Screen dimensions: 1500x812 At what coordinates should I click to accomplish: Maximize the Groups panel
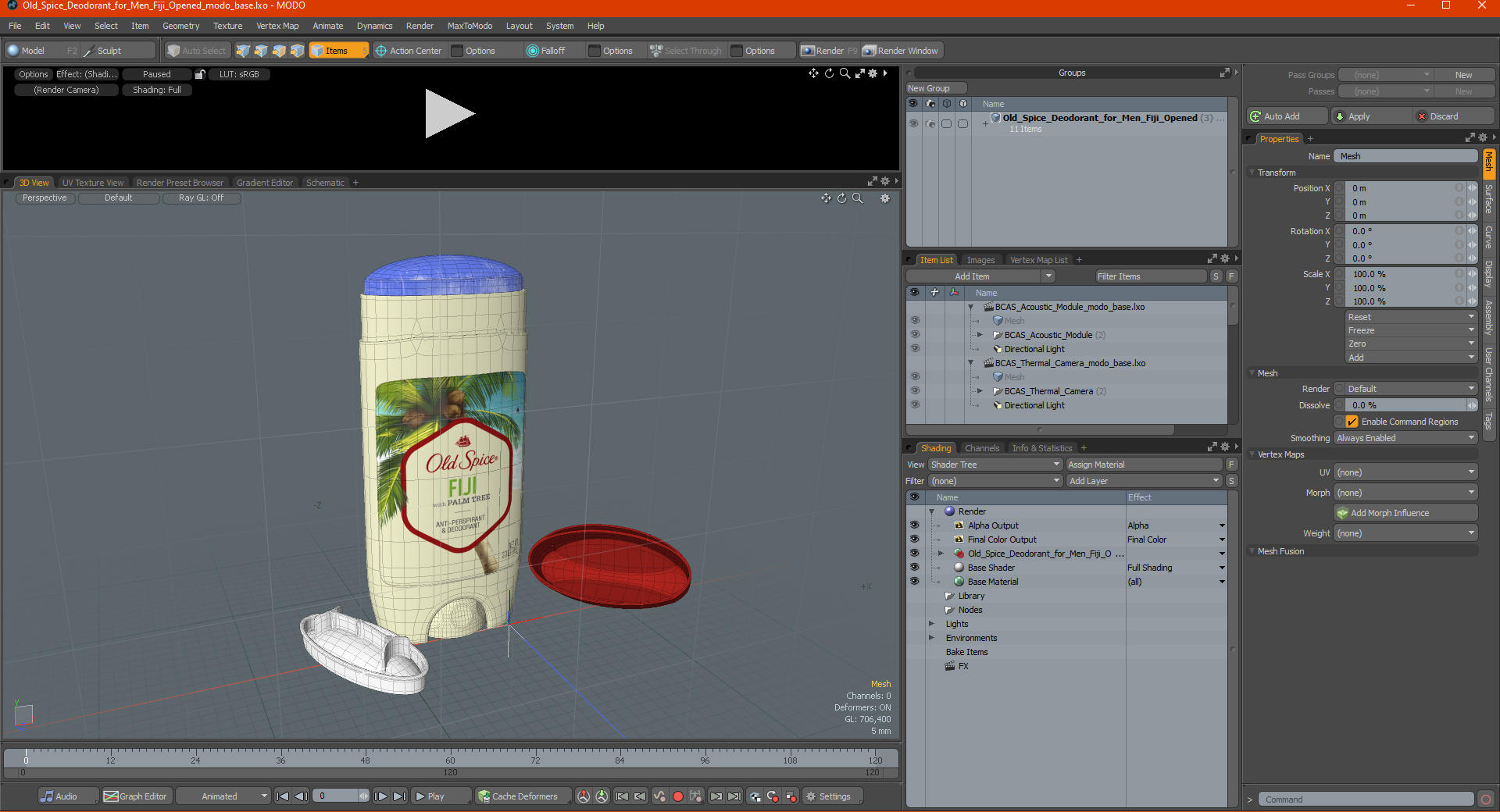point(1224,73)
